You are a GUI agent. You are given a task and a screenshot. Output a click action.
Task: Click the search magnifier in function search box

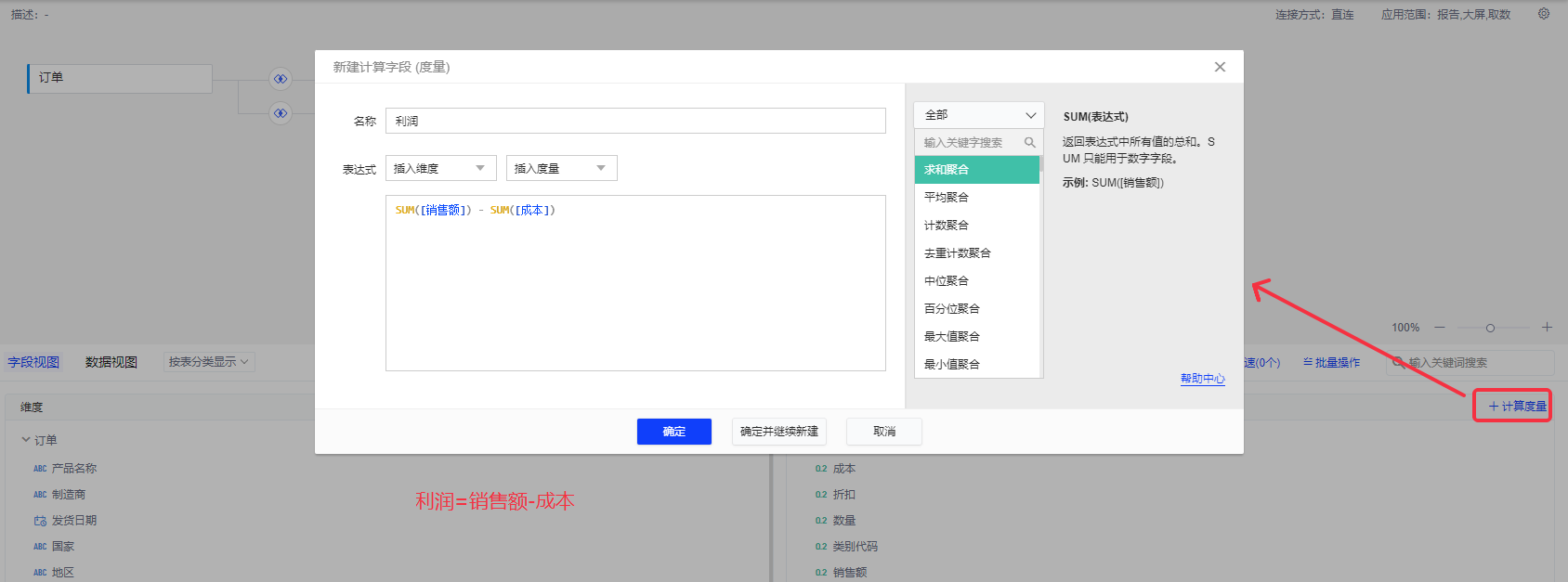1029,142
